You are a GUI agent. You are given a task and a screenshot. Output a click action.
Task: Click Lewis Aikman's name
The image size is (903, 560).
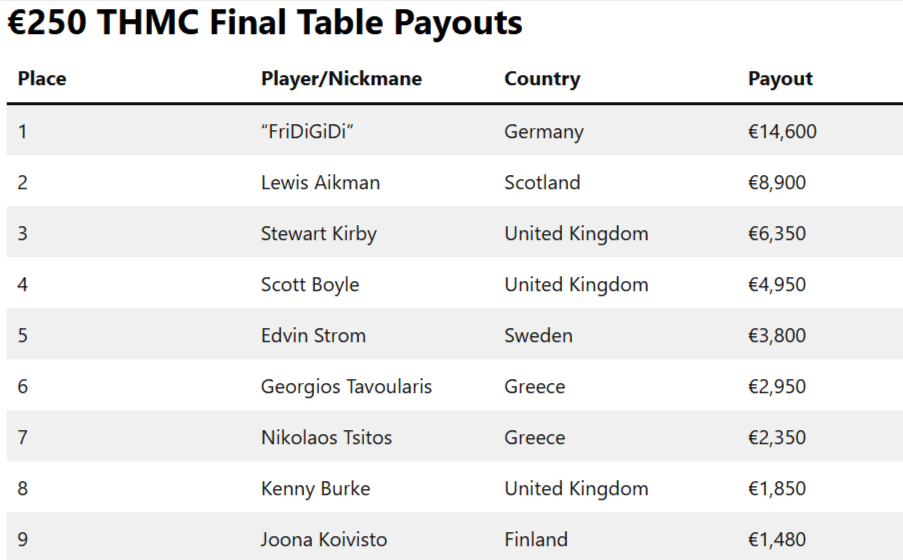320,183
